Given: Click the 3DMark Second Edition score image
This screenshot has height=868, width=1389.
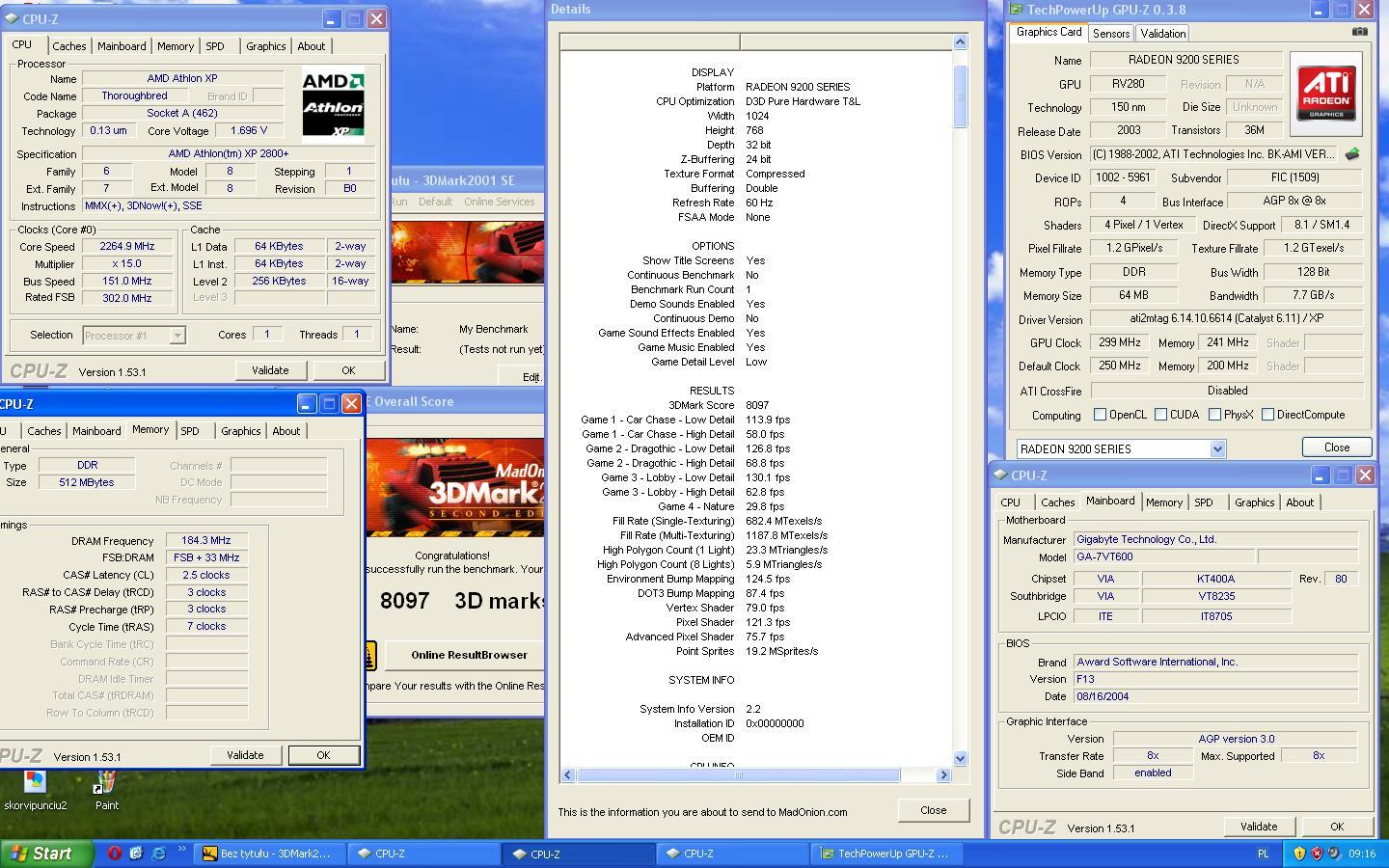Looking at the screenshot, I should pos(455,488).
